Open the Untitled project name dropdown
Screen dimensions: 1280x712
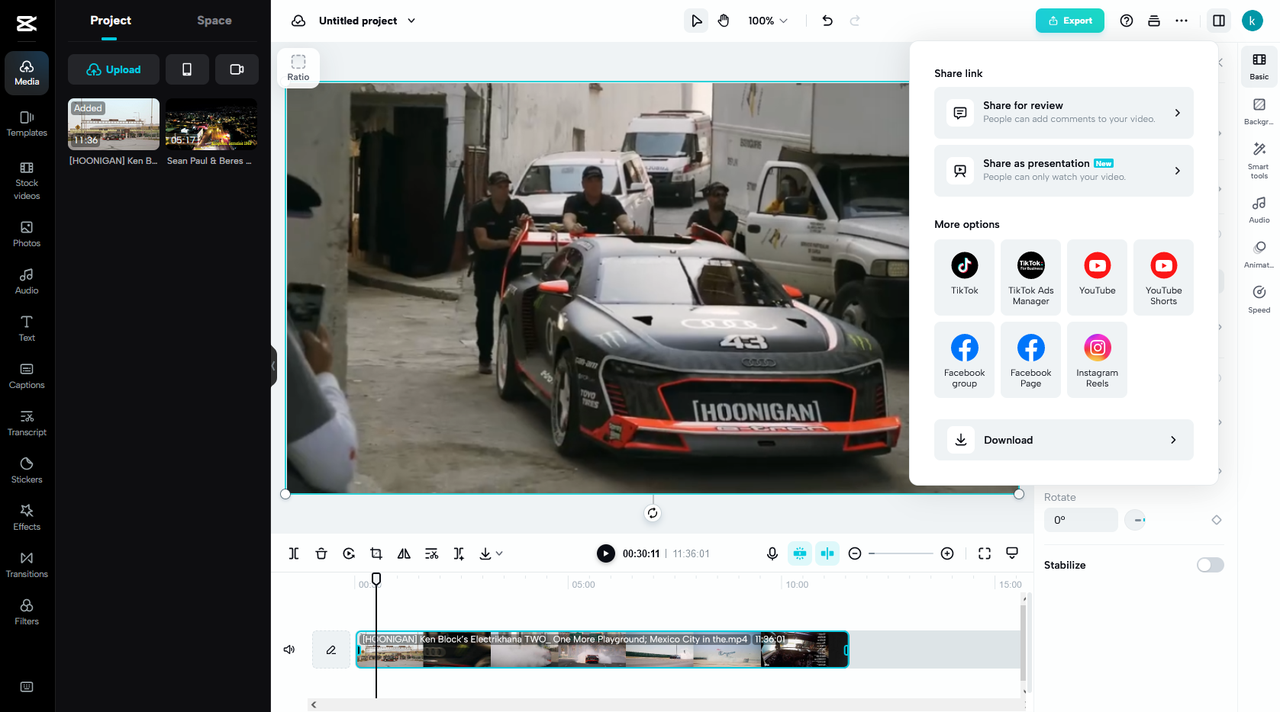point(367,20)
